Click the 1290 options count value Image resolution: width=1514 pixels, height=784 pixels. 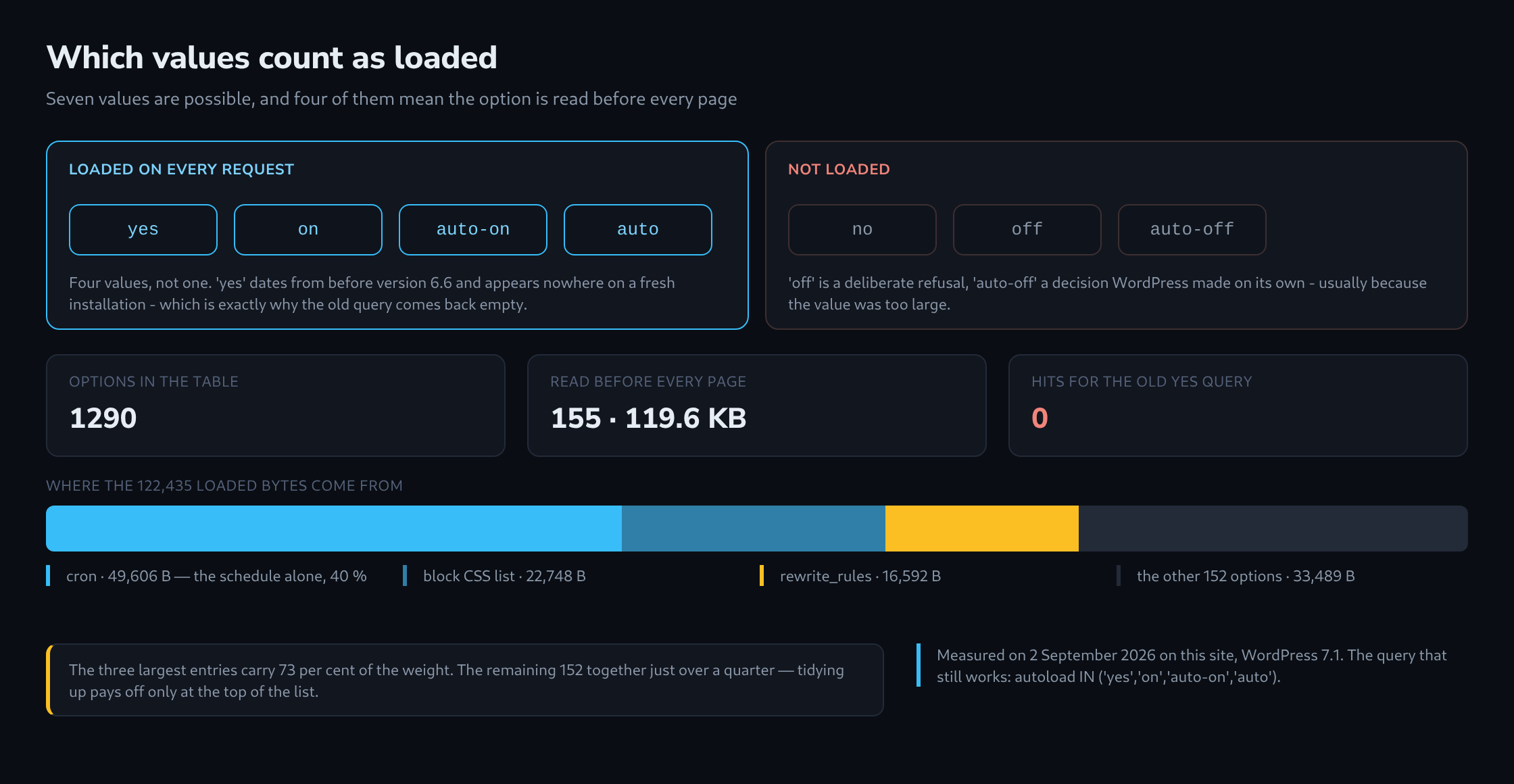pyautogui.click(x=103, y=418)
